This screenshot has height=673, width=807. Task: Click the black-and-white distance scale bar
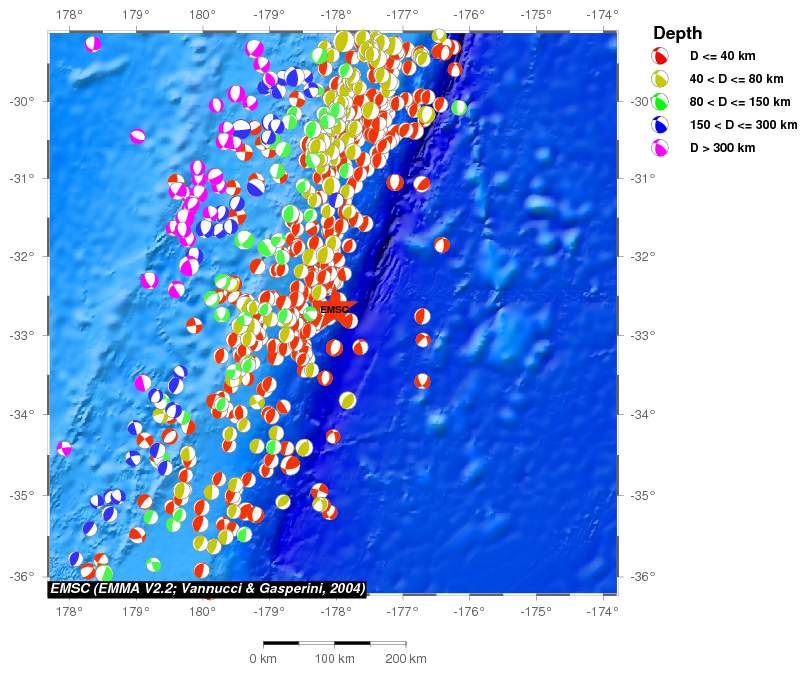pos(335,643)
